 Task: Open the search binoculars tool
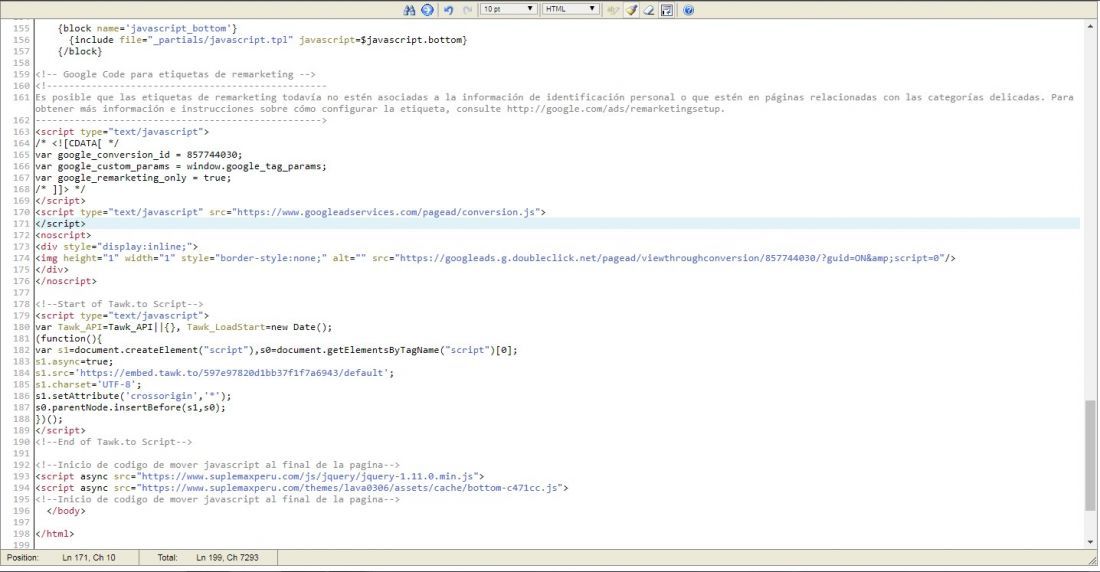tap(409, 10)
